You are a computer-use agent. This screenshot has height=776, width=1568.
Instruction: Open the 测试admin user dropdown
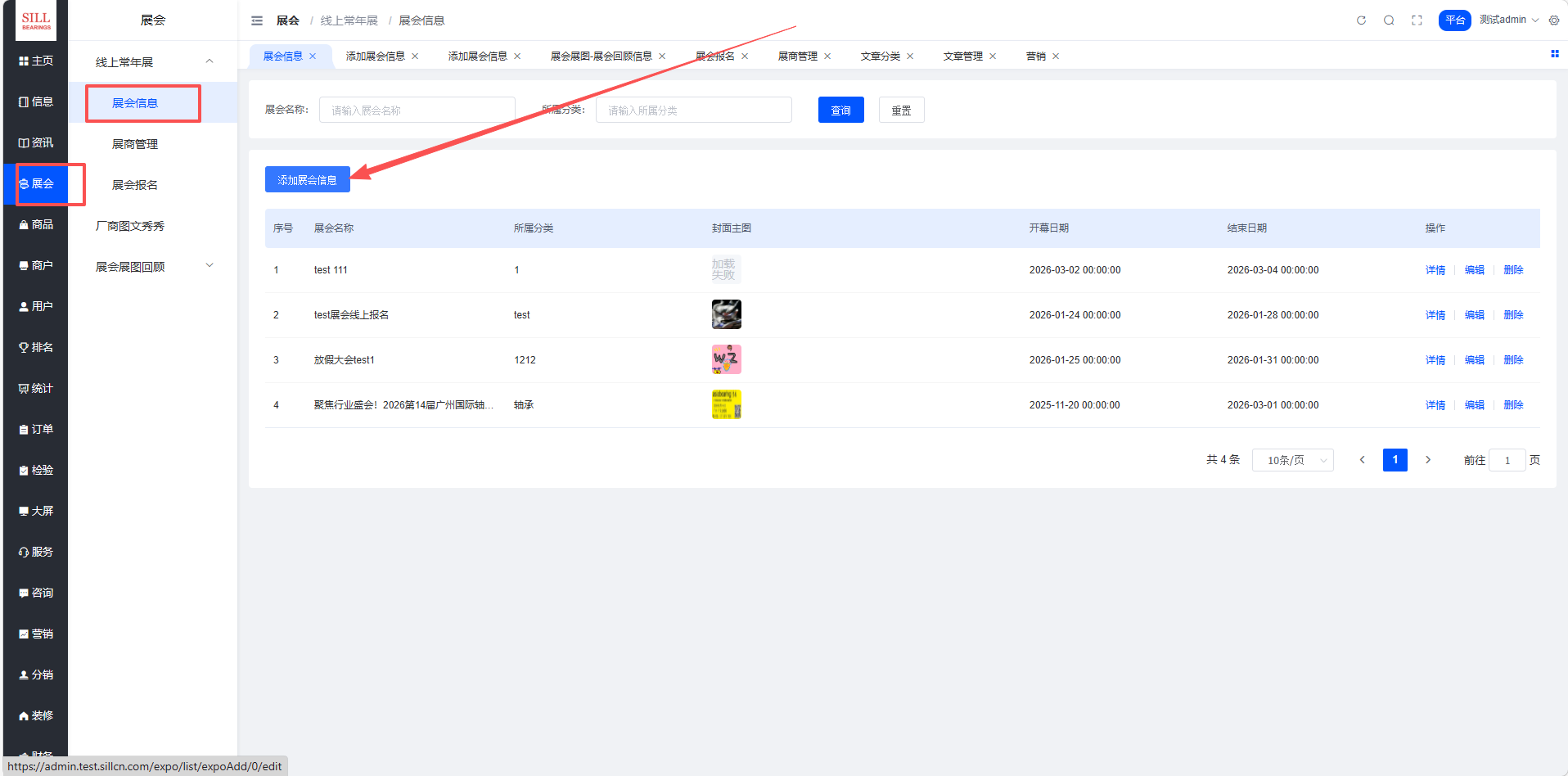tap(1508, 20)
